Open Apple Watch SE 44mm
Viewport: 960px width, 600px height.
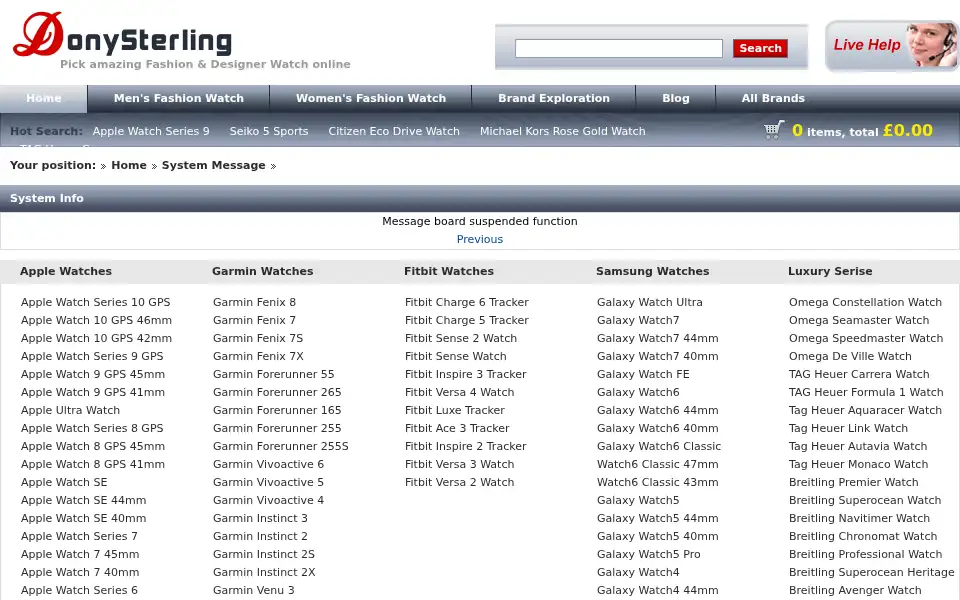tap(83, 500)
